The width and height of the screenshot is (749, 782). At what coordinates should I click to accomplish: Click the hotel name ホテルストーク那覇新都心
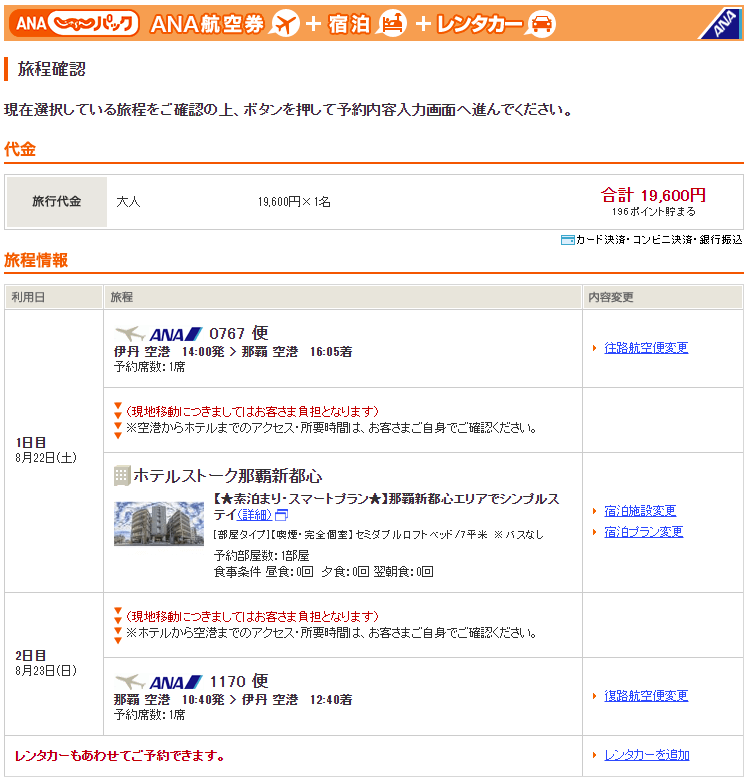[227, 476]
